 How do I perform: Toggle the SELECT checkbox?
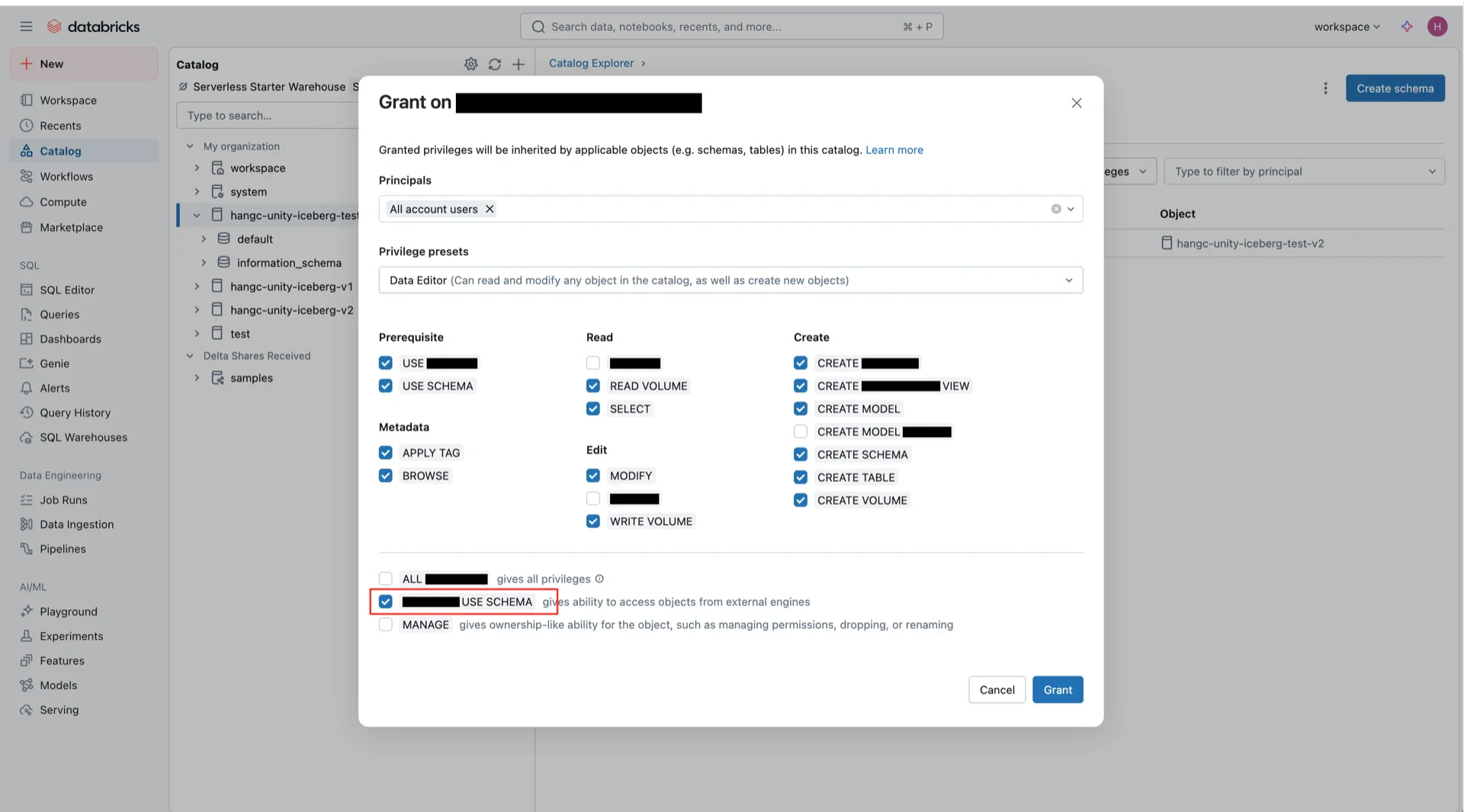point(593,409)
